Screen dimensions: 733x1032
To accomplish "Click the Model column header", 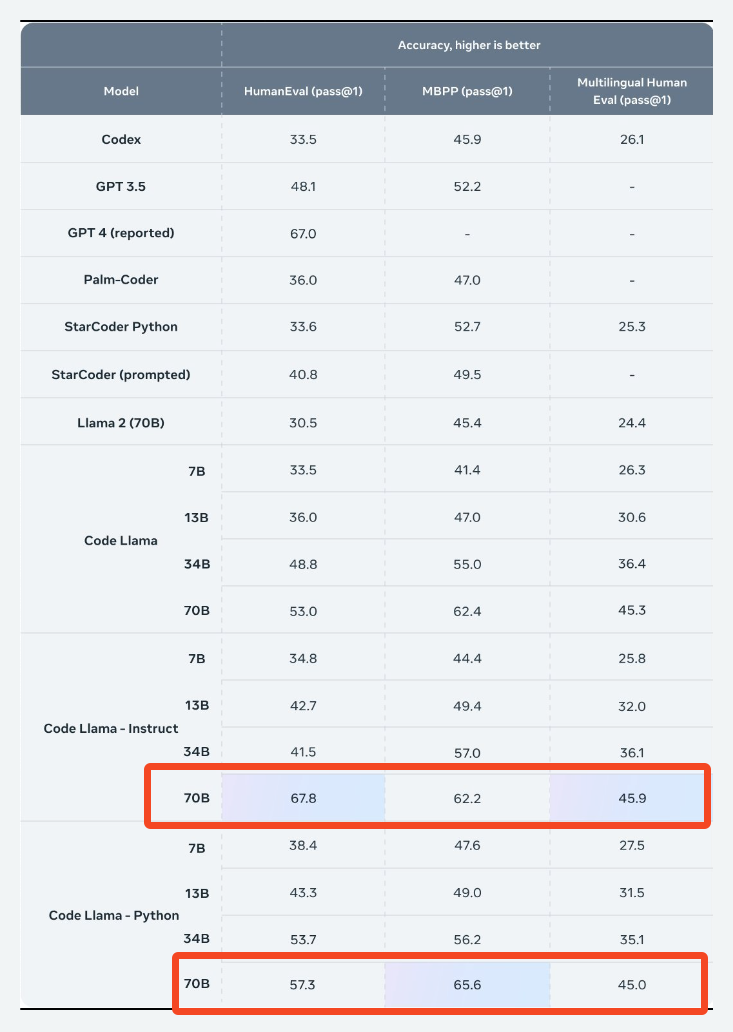I will pos(121,91).
